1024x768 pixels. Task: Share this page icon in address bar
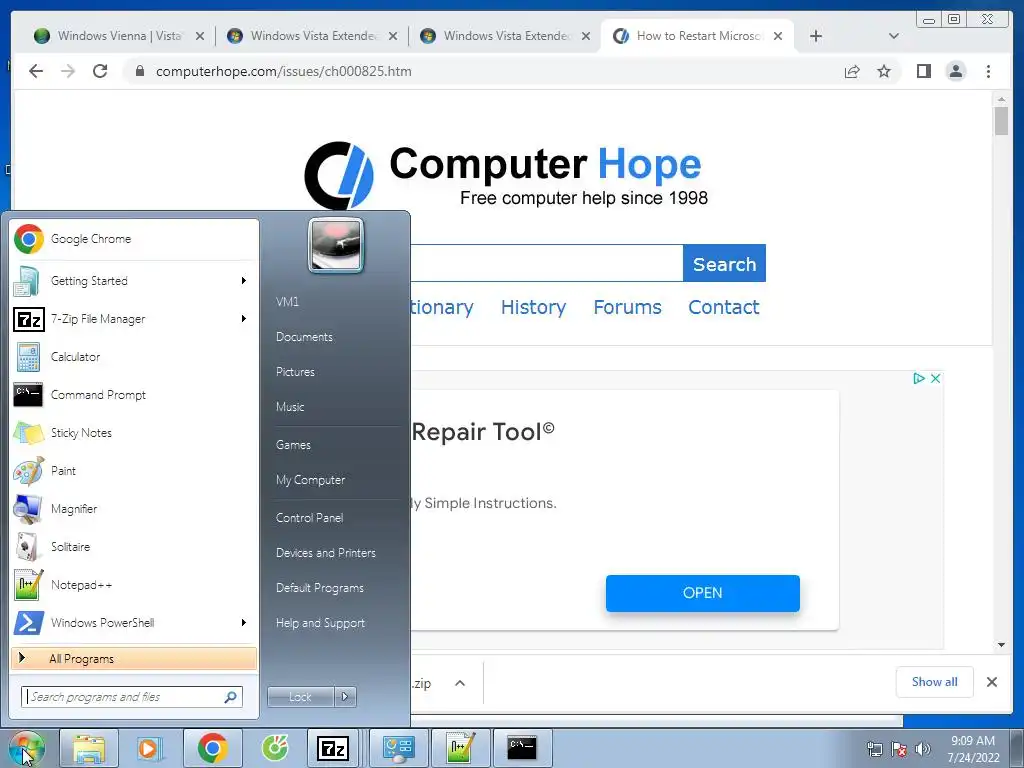point(852,71)
